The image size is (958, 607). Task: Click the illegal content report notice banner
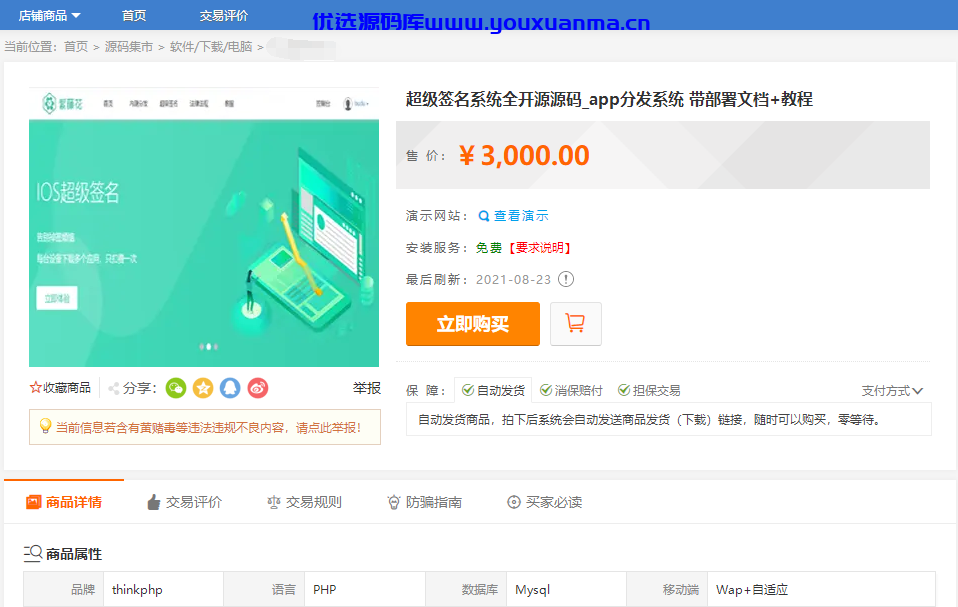tap(205, 427)
